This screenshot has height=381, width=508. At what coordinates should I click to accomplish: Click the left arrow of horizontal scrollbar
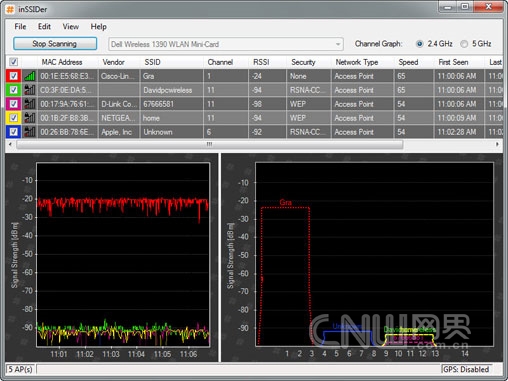click(x=10, y=144)
